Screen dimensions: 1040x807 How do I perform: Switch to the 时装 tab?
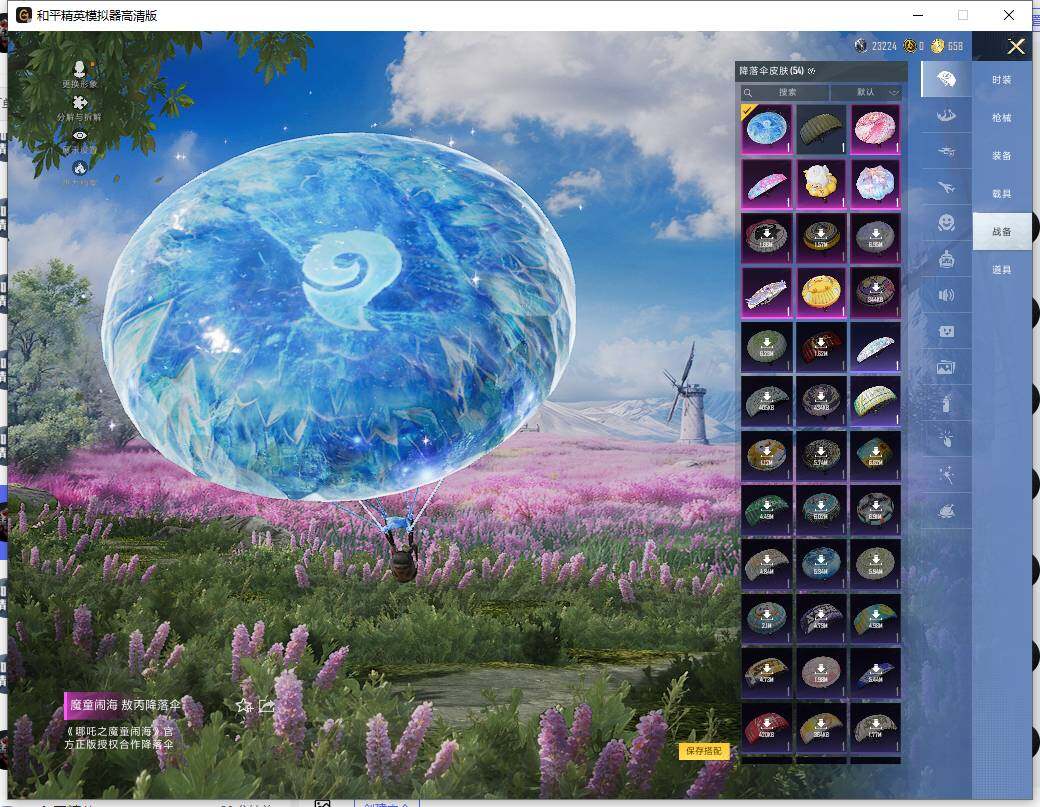(1001, 80)
